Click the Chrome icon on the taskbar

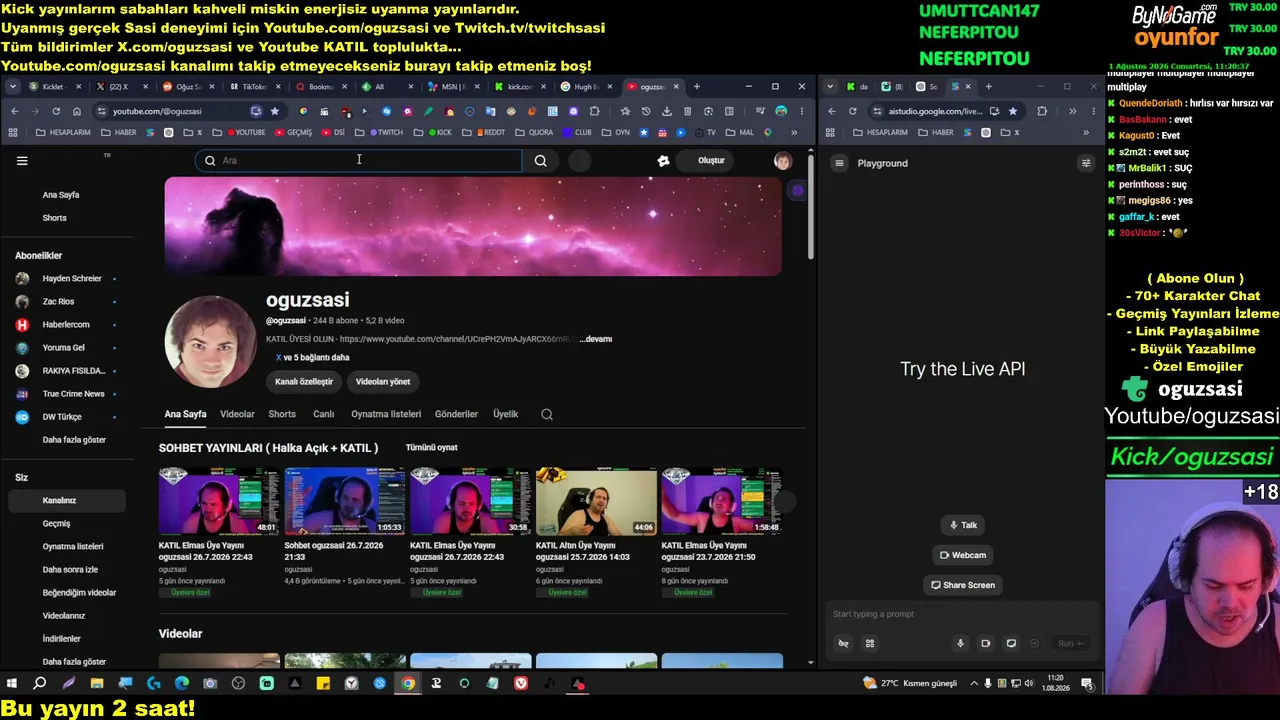pos(408,684)
